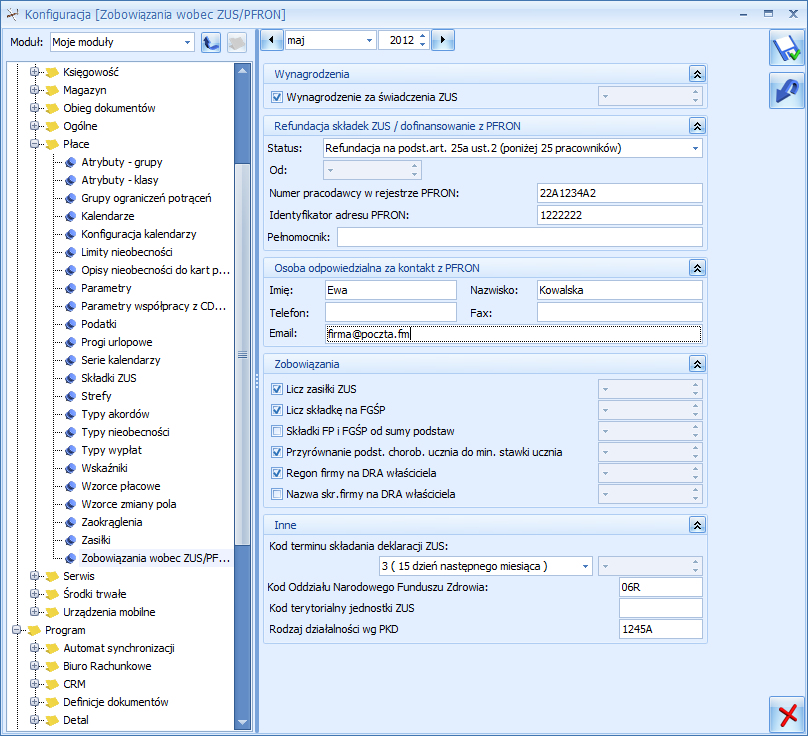Select Limity nieobecności tree item

pyautogui.click(x=127, y=252)
